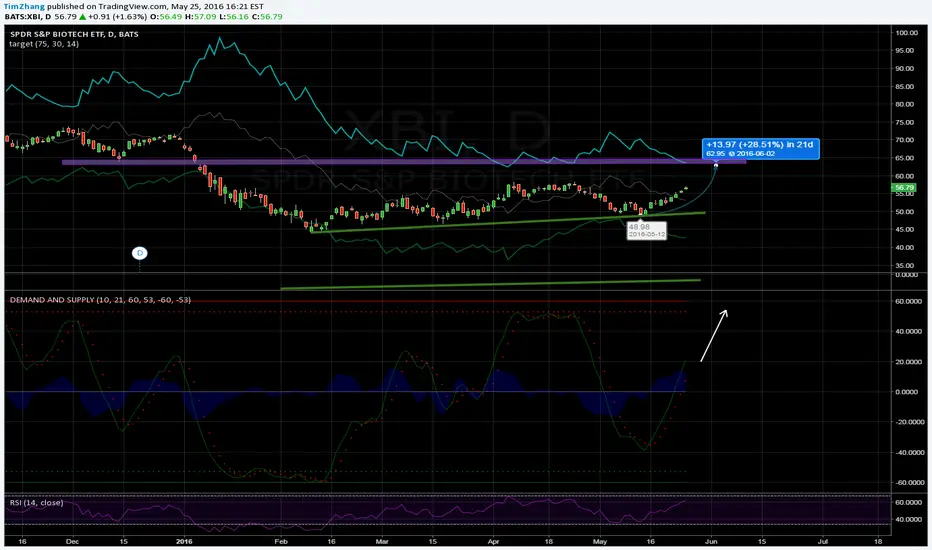Click the 20.0000 oscillator axis label
Image resolution: width=932 pixels, height=550 pixels.
(x=910, y=362)
